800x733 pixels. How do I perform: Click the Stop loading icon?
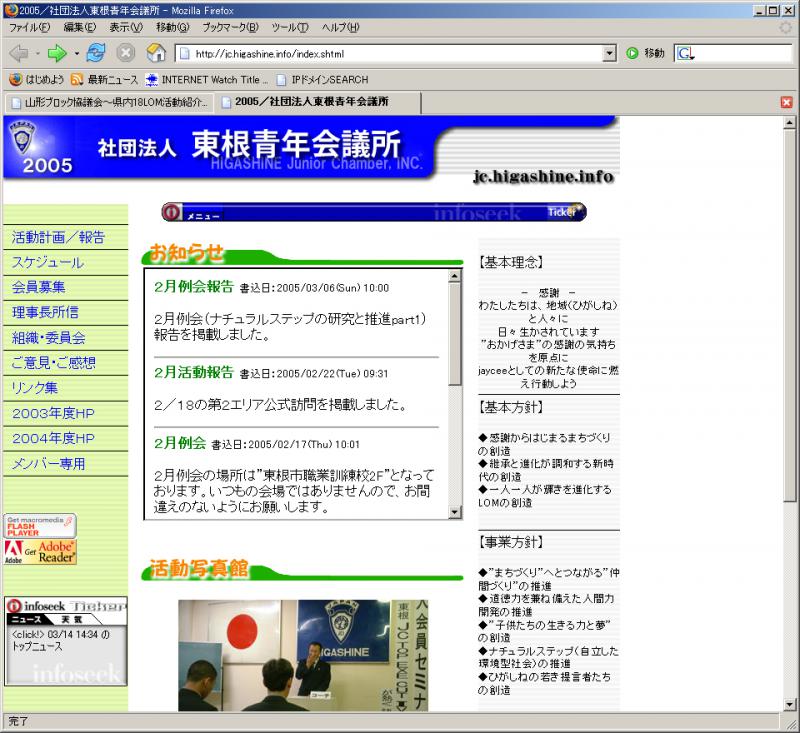click(x=126, y=53)
